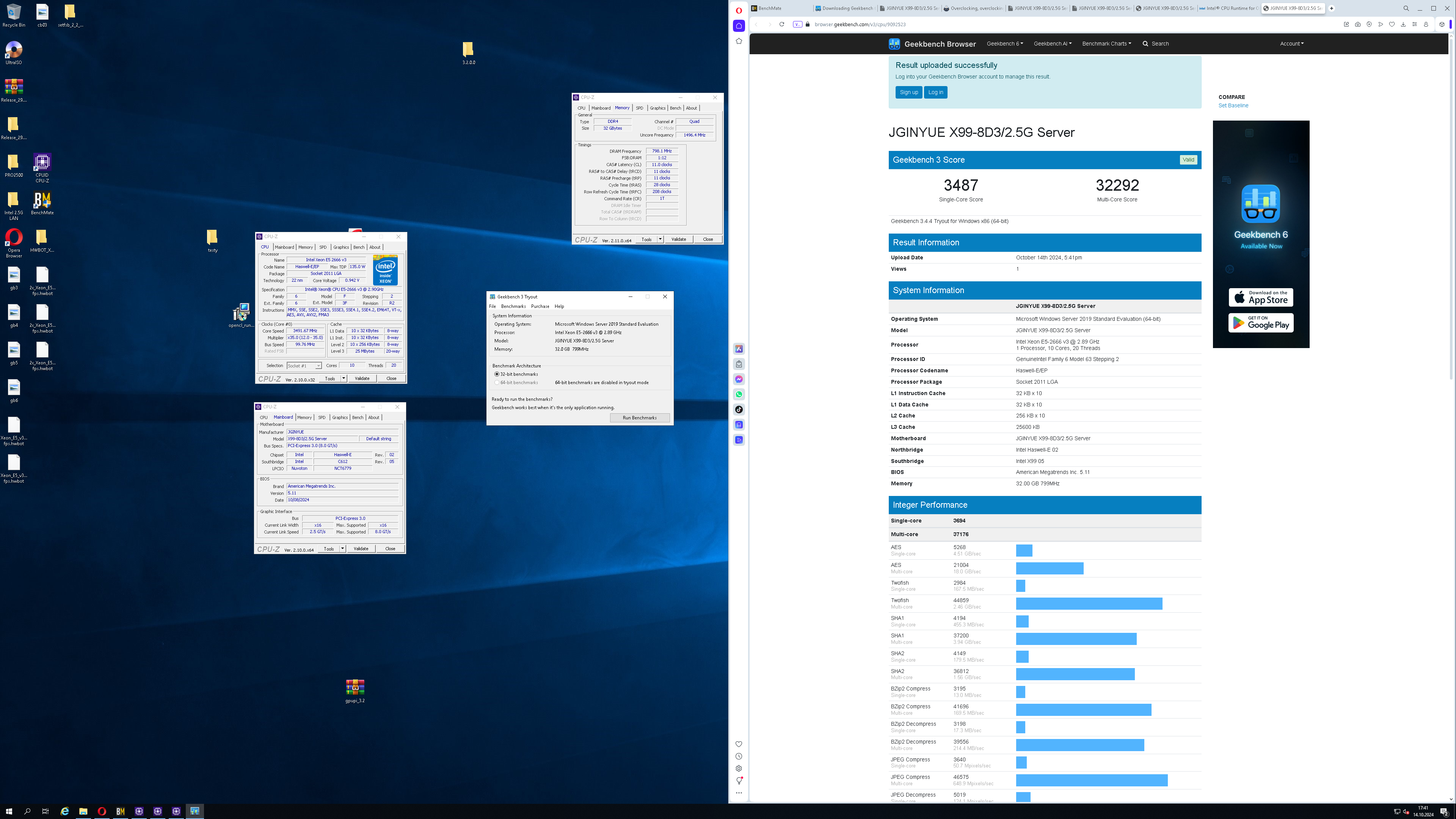
Task: Select 64-bit benchmarks radio button
Action: point(497,383)
